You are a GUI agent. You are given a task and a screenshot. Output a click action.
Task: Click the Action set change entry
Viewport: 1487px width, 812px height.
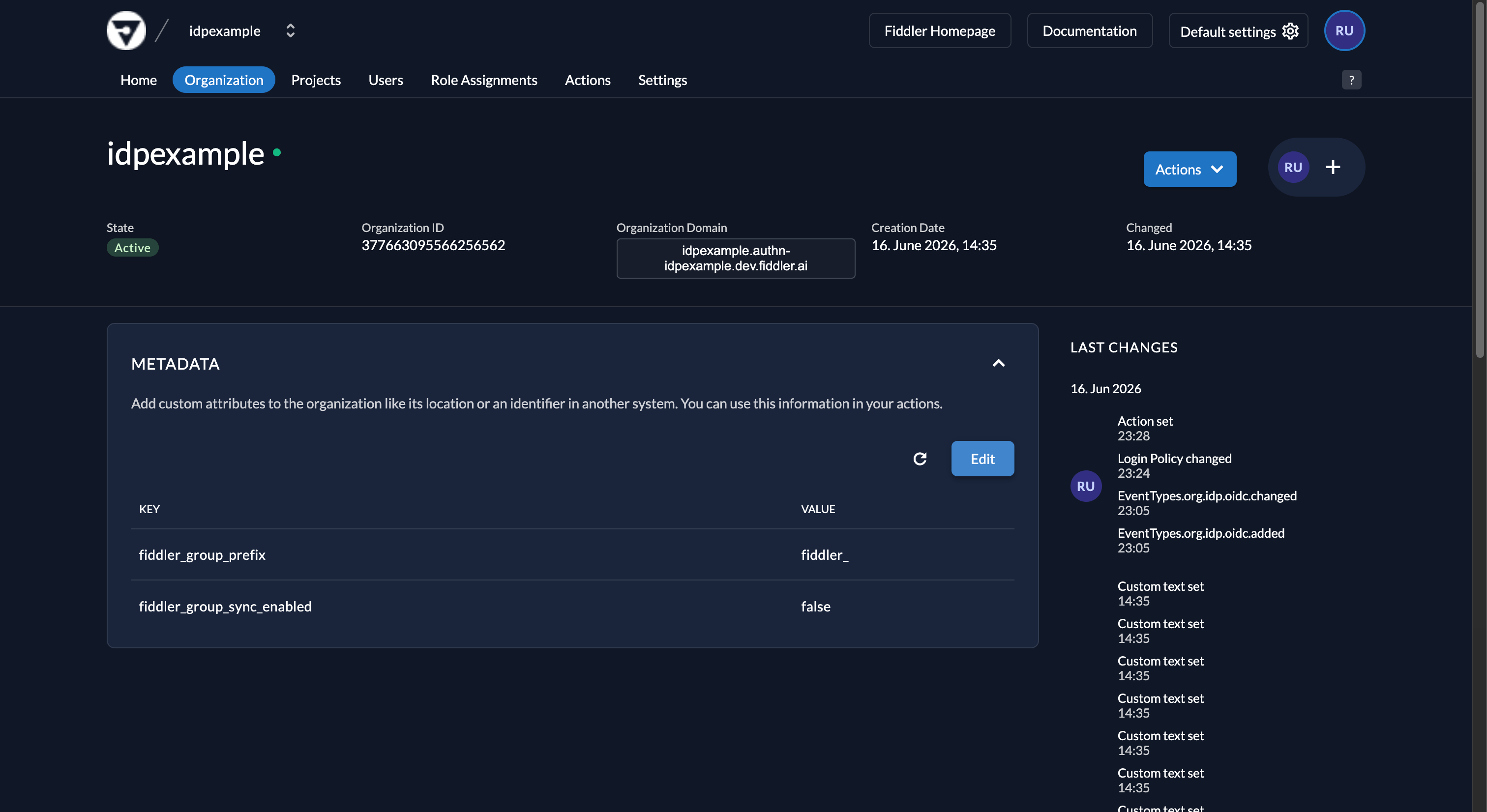(1145, 428)
